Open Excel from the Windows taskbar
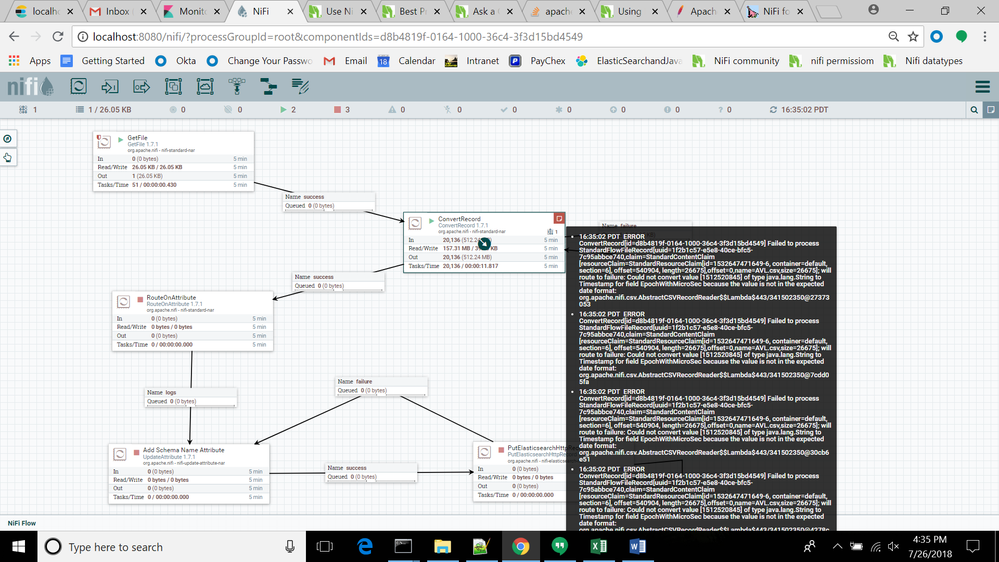 point(598,546)
